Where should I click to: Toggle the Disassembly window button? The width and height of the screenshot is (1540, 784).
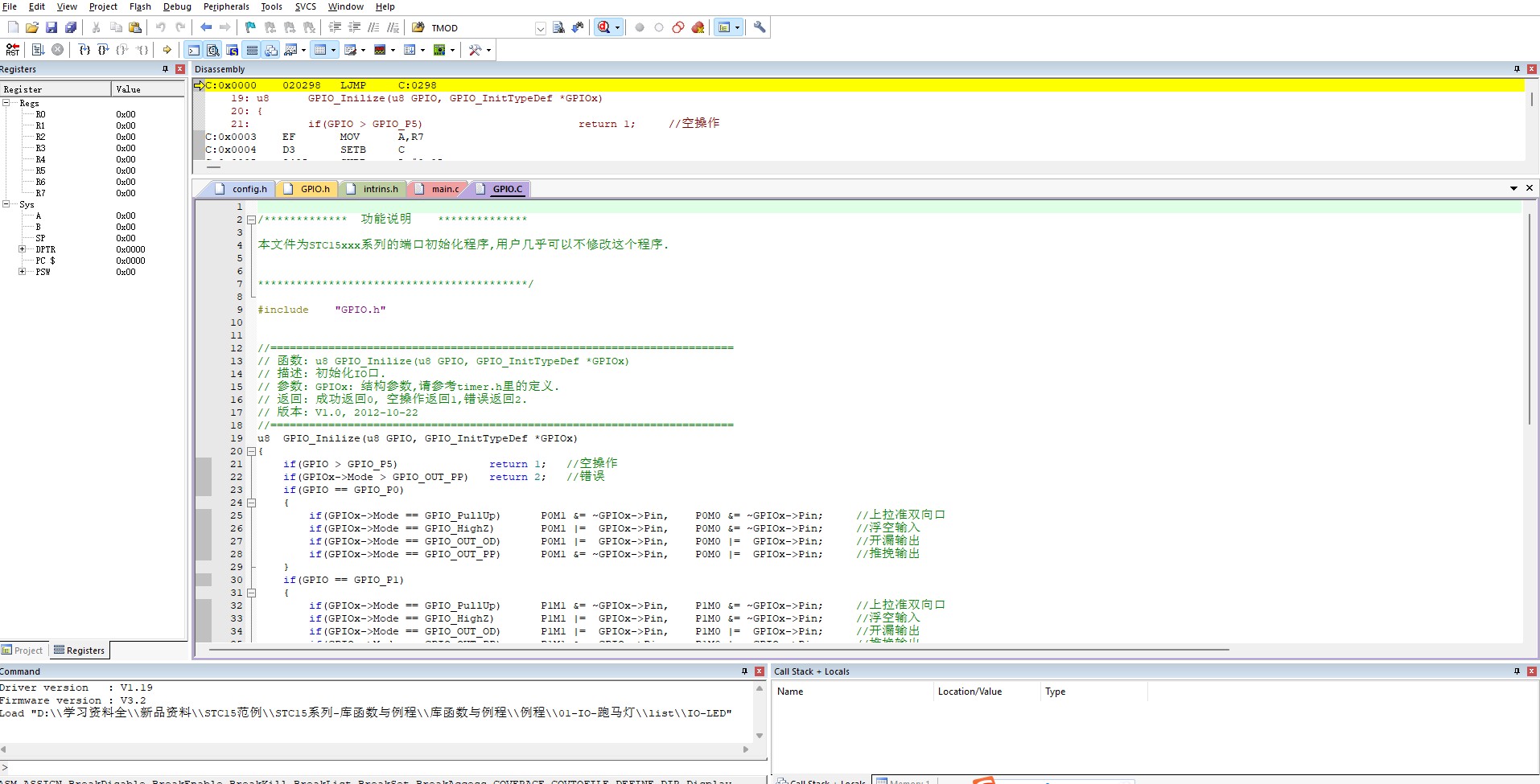[213, 50]
